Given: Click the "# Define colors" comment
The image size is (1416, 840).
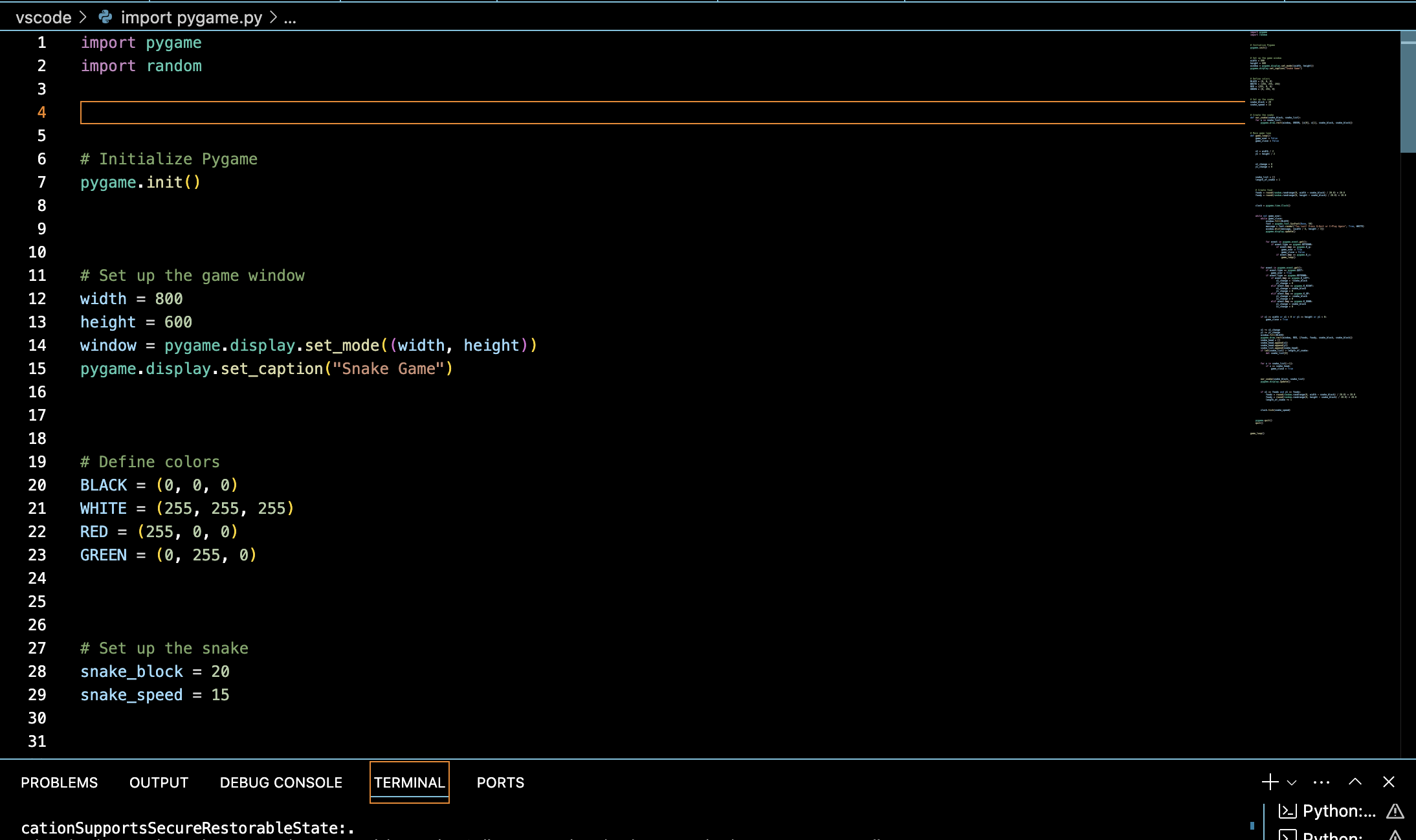Looking at the screenshot, I should 150,462.
